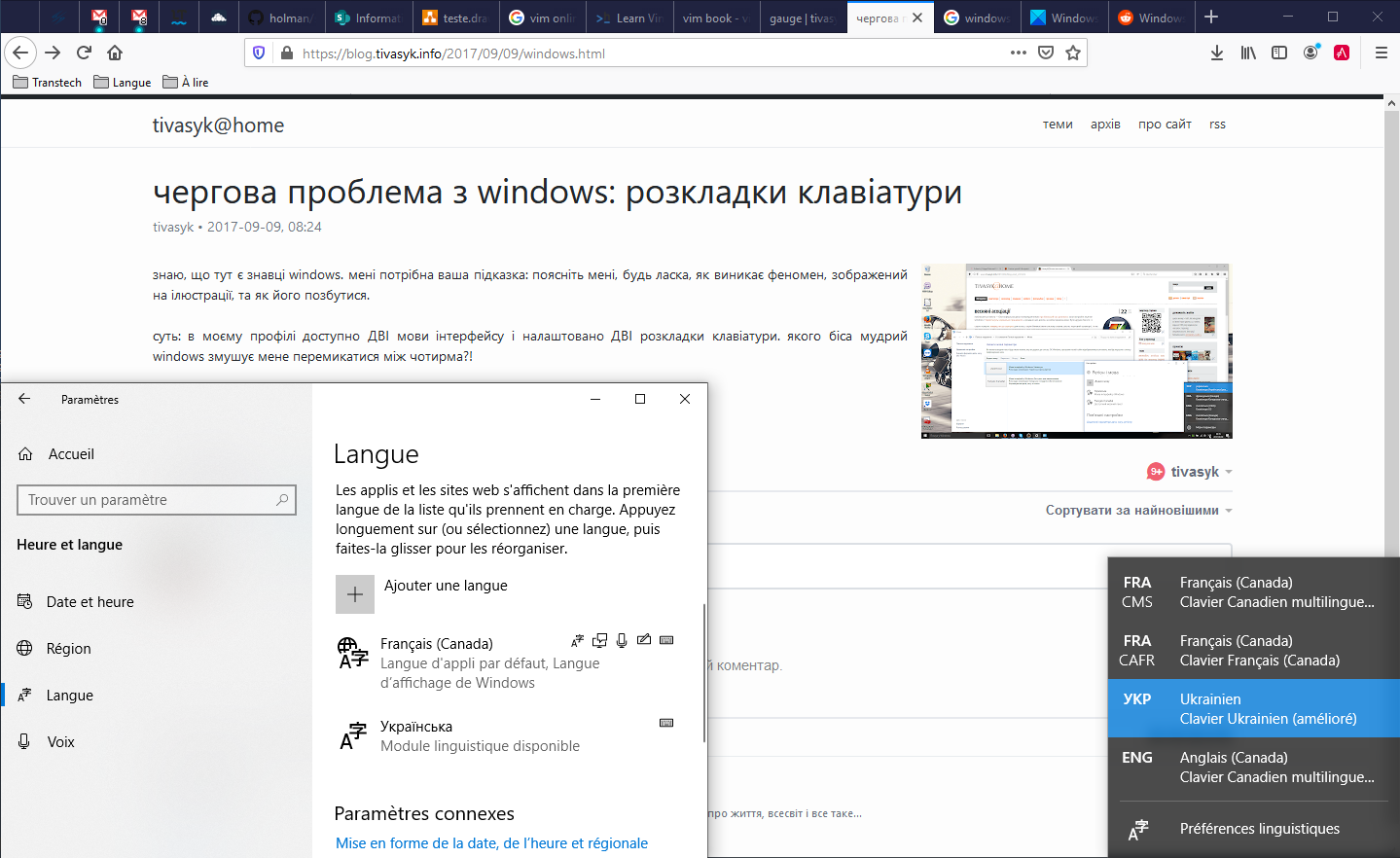Enlarge the blog post screenshot thumbnail

[1075, 351]
